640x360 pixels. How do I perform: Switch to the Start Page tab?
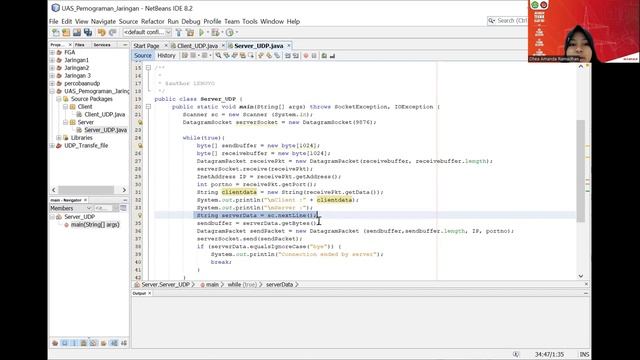tap(146, 46)
